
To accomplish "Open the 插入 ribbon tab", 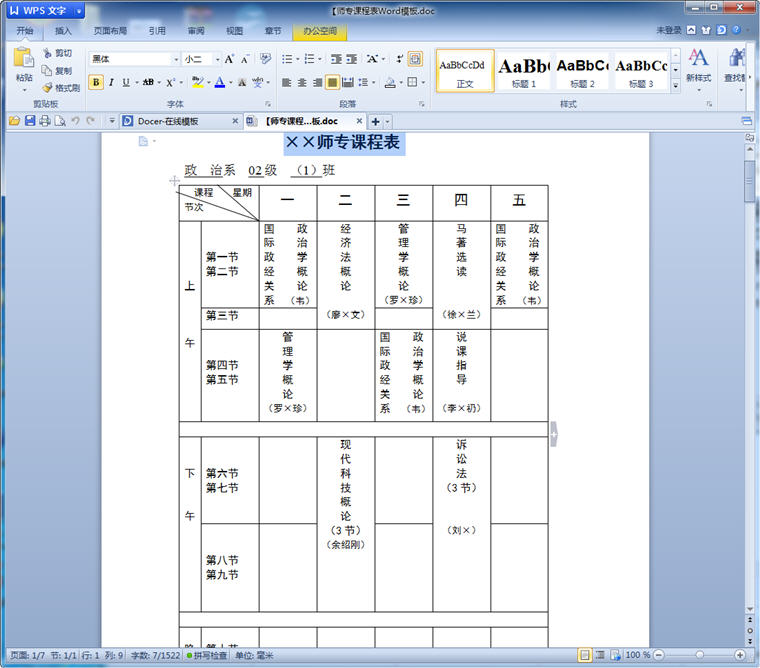I will [x=63, y=31].
